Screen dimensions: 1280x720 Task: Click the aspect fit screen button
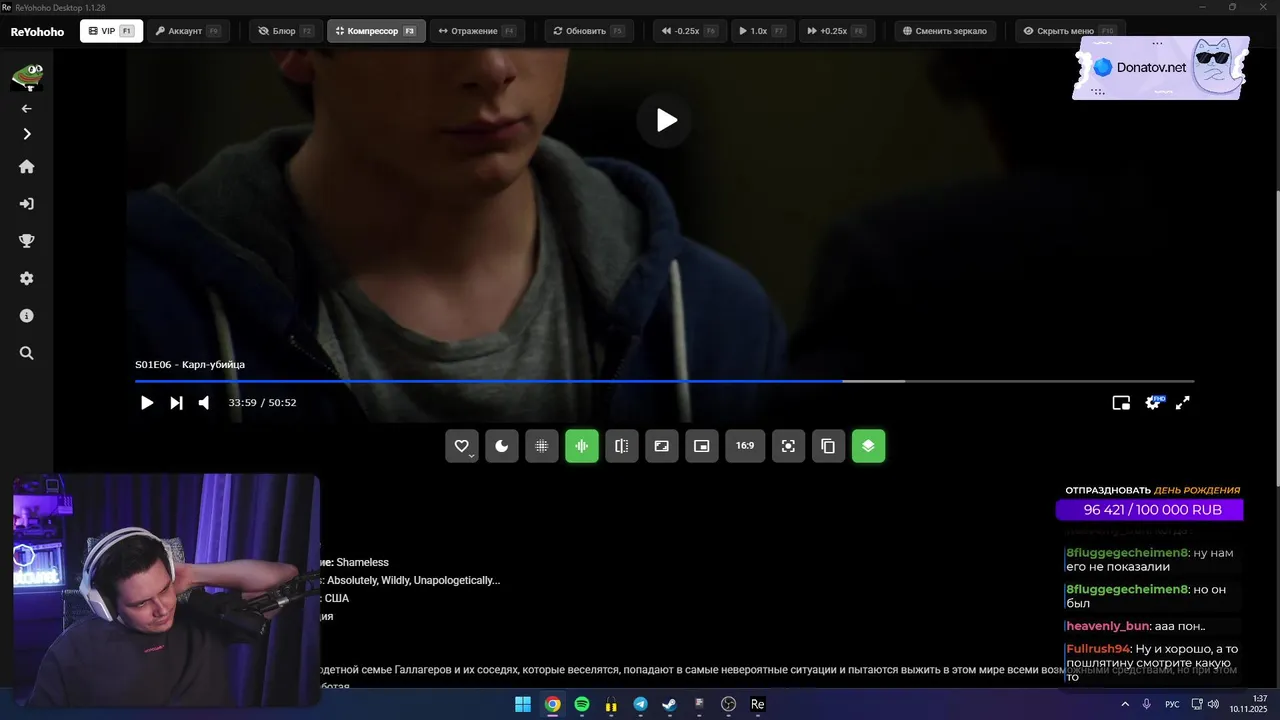[662, 446]
